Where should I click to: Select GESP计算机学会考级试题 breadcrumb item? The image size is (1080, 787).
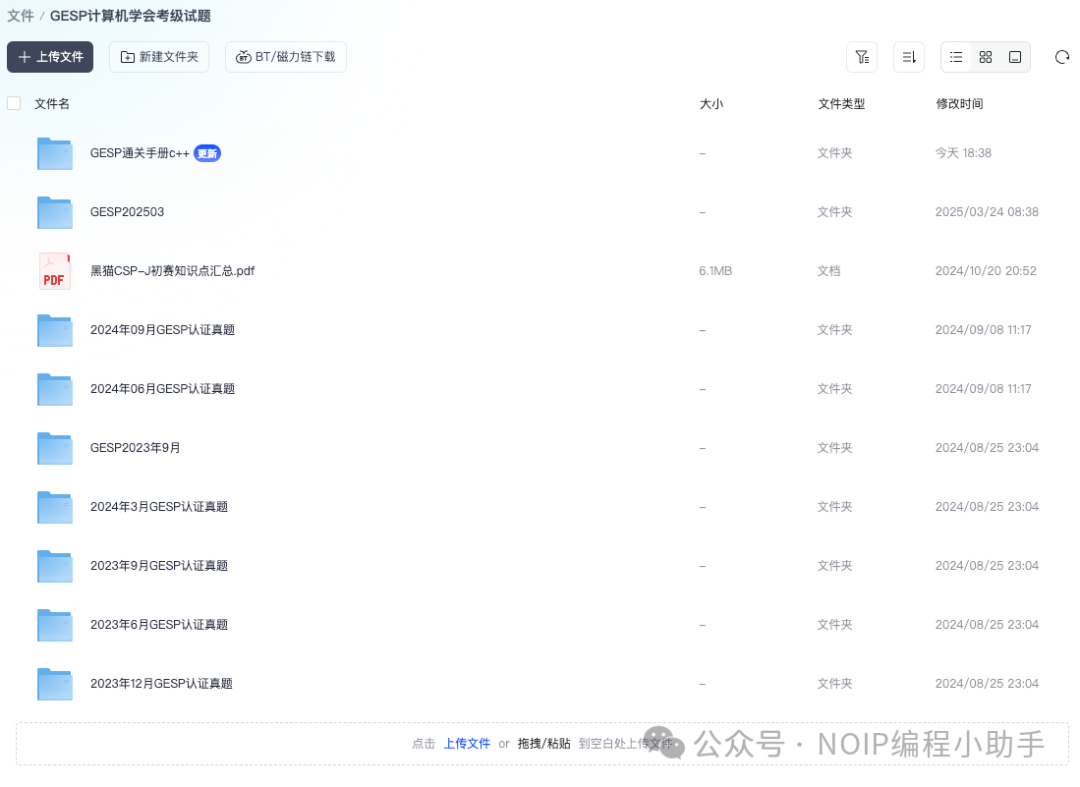tap(130, 16)
